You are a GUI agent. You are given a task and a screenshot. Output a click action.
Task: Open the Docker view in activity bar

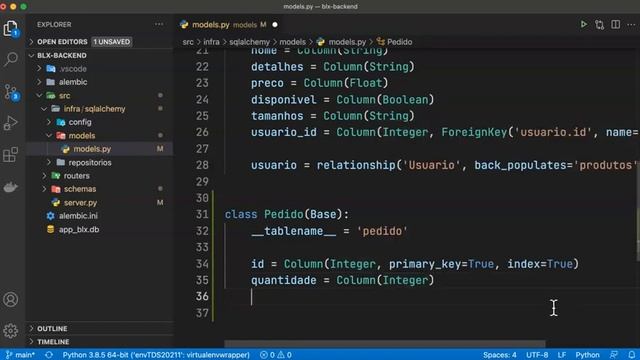pos(11,187)
